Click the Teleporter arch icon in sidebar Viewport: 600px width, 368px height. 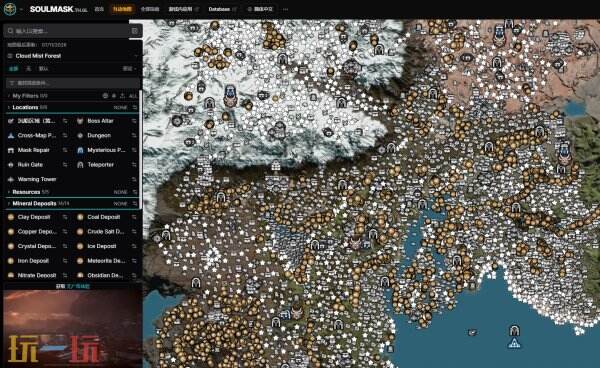pos(80,165)
